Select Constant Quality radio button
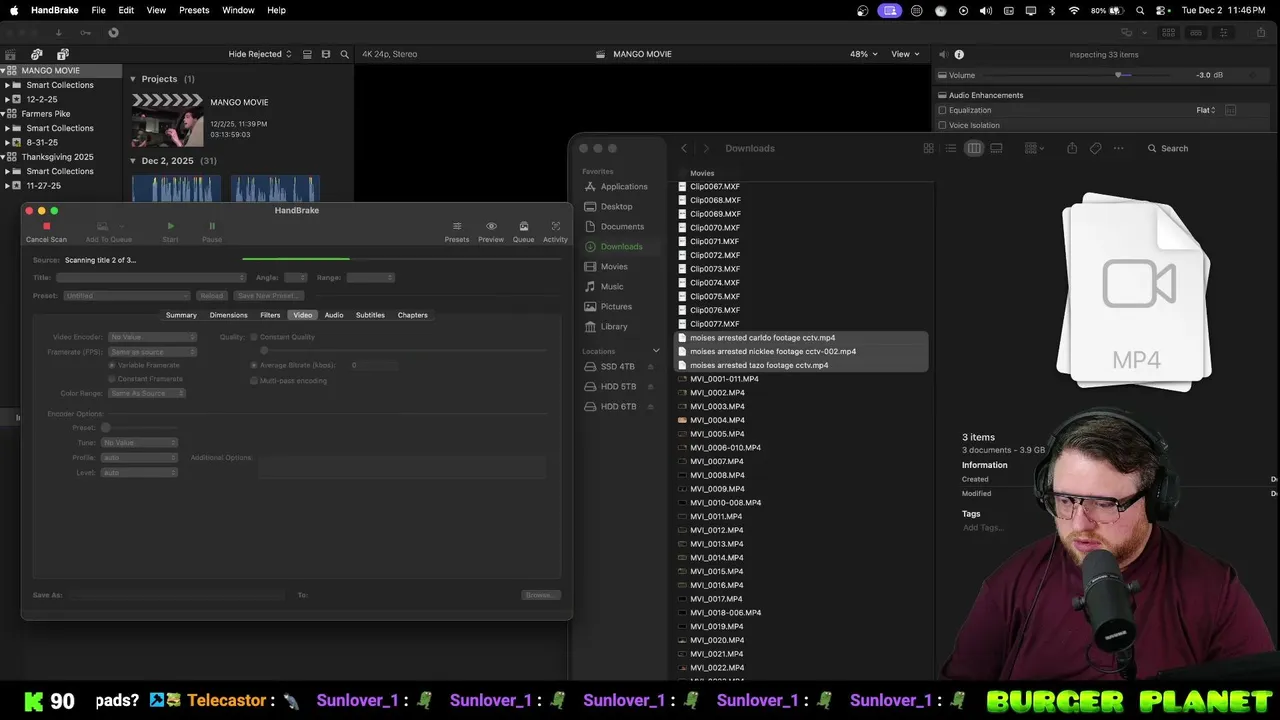The height and width of the screenshot is (720, 1280). point(254,337)
